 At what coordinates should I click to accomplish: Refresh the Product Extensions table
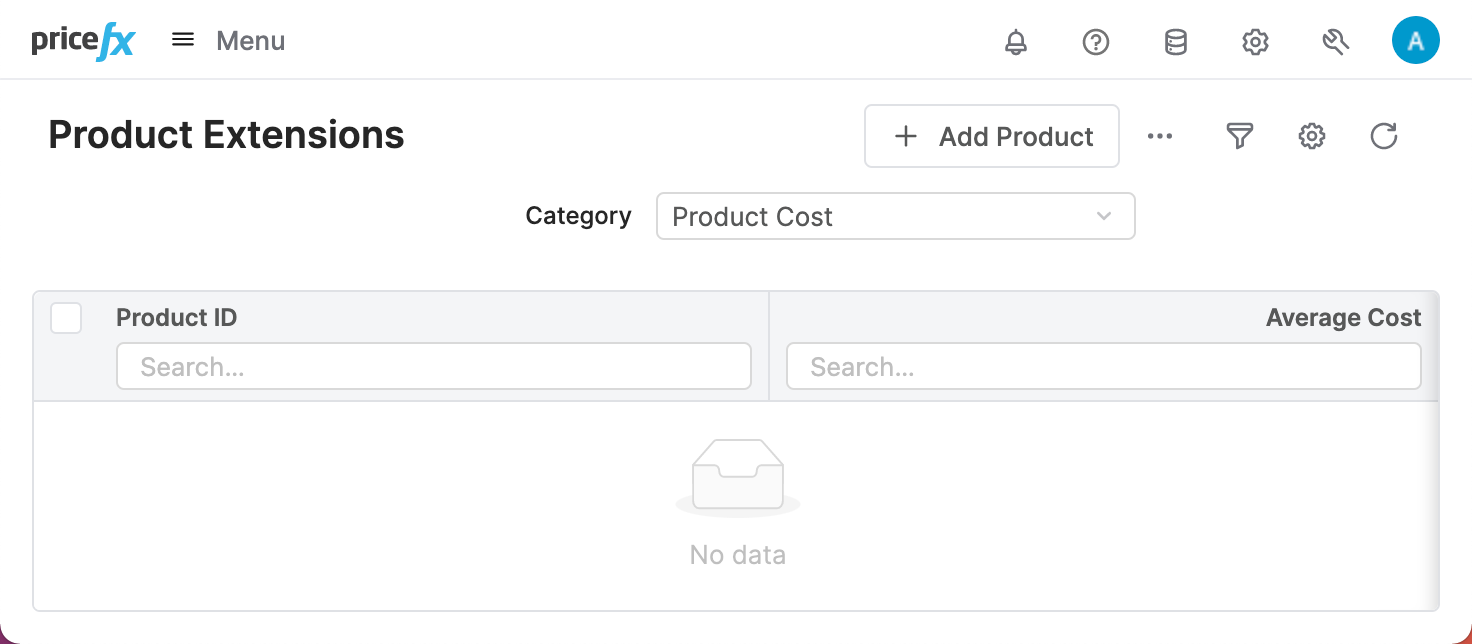pos(1384,136)
